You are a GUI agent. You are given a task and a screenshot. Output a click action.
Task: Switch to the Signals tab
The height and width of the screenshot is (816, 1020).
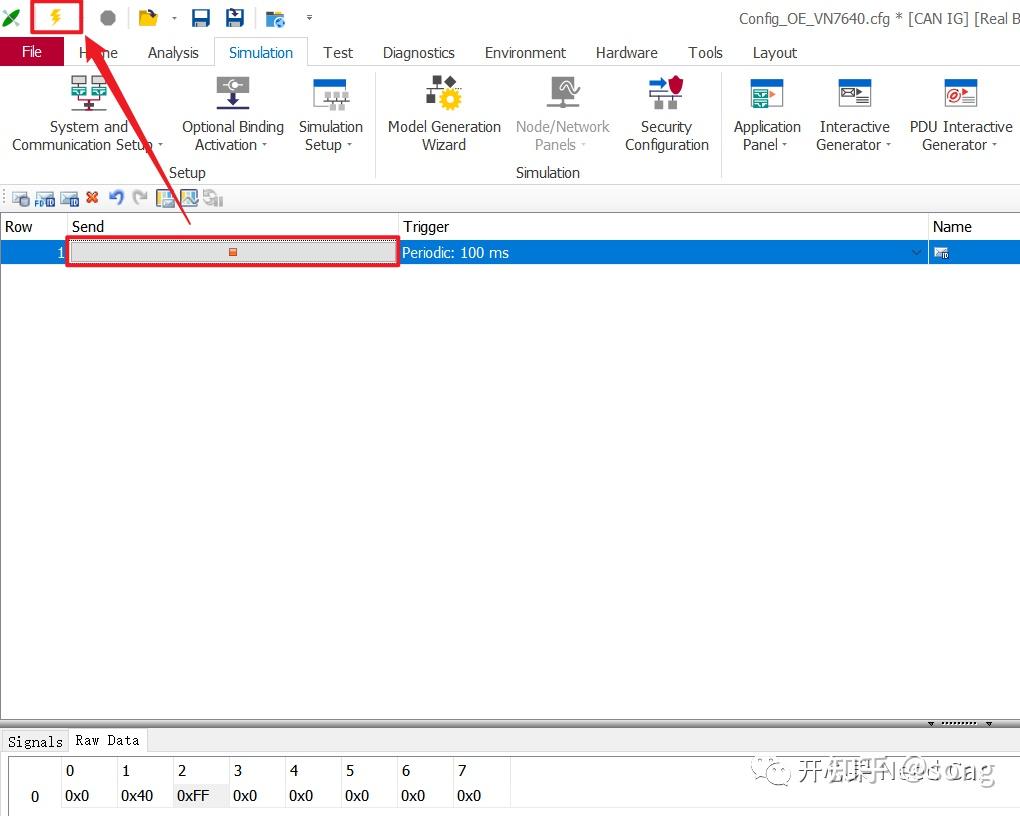point(35,741)
